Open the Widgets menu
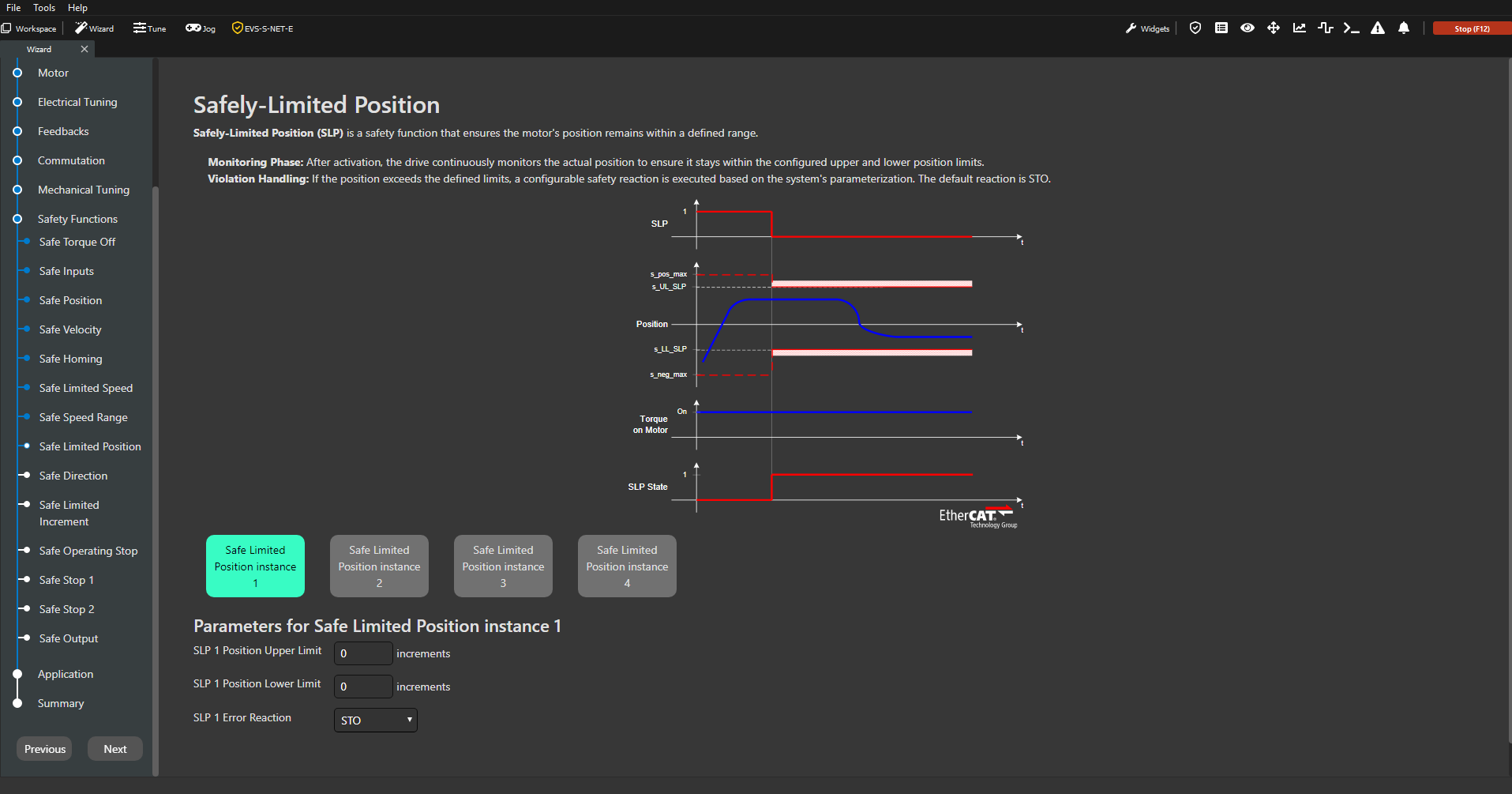This screenshot has width=1512, height=794. 1147,28
